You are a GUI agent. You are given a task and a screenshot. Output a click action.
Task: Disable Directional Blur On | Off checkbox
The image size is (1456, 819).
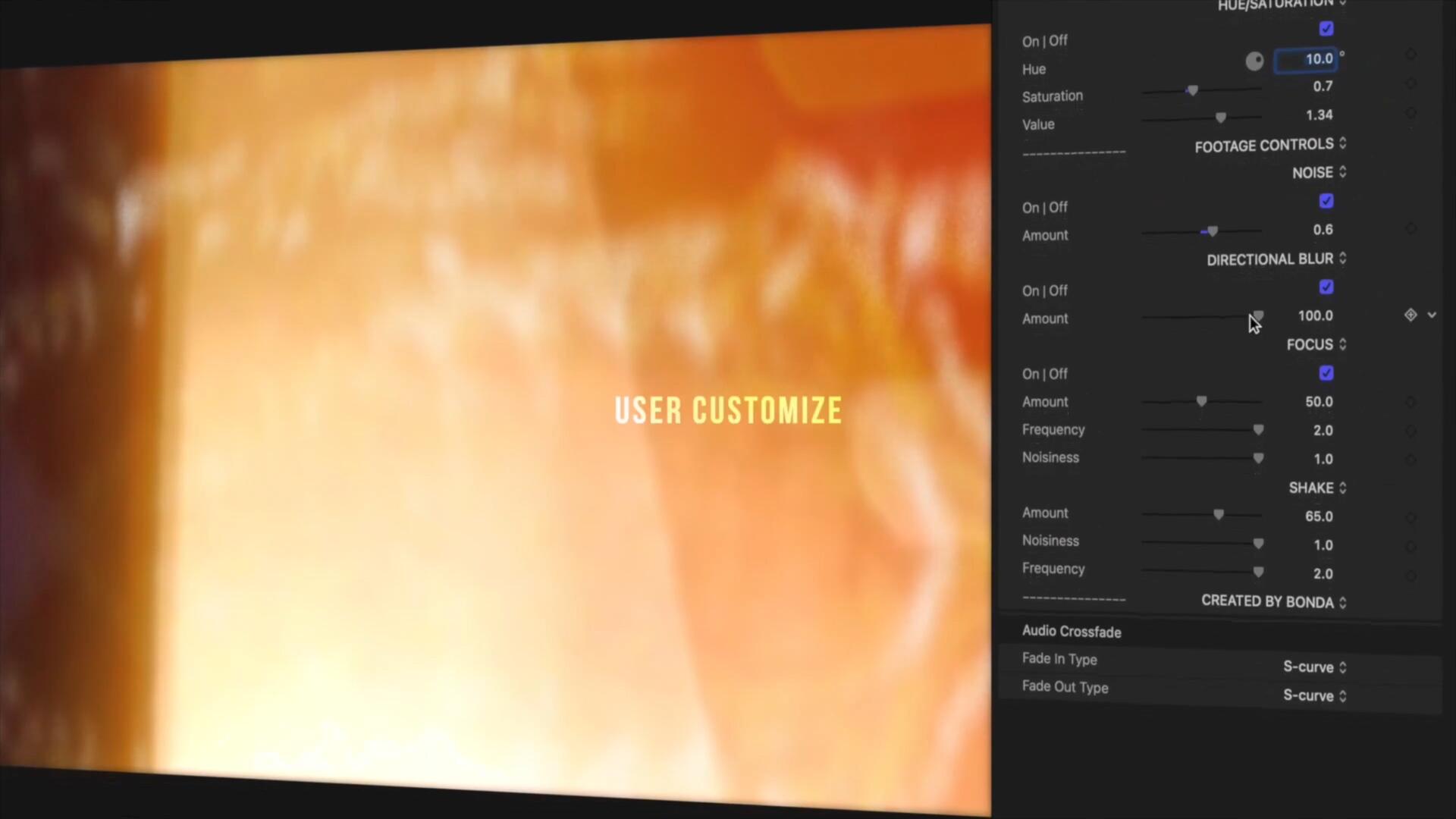pyautogui.click(x=1326, y=287)
